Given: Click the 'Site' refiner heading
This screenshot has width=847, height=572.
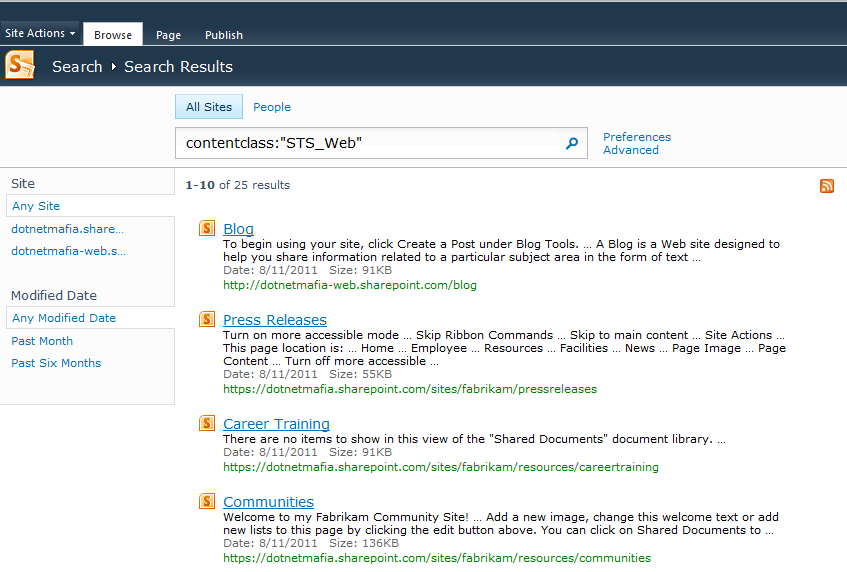Looking at the screenshot, I should tap(23, 184).
